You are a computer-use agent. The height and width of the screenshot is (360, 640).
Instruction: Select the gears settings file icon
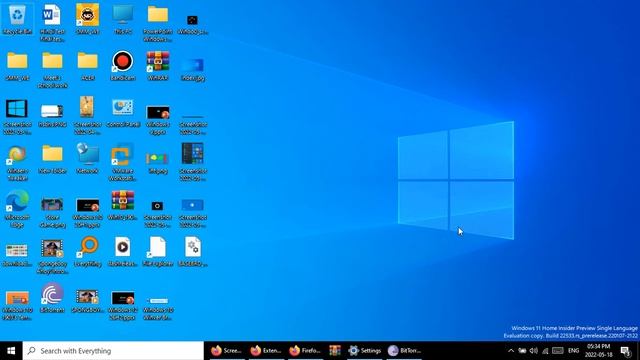pyautogui.click(x=193, y=252)
